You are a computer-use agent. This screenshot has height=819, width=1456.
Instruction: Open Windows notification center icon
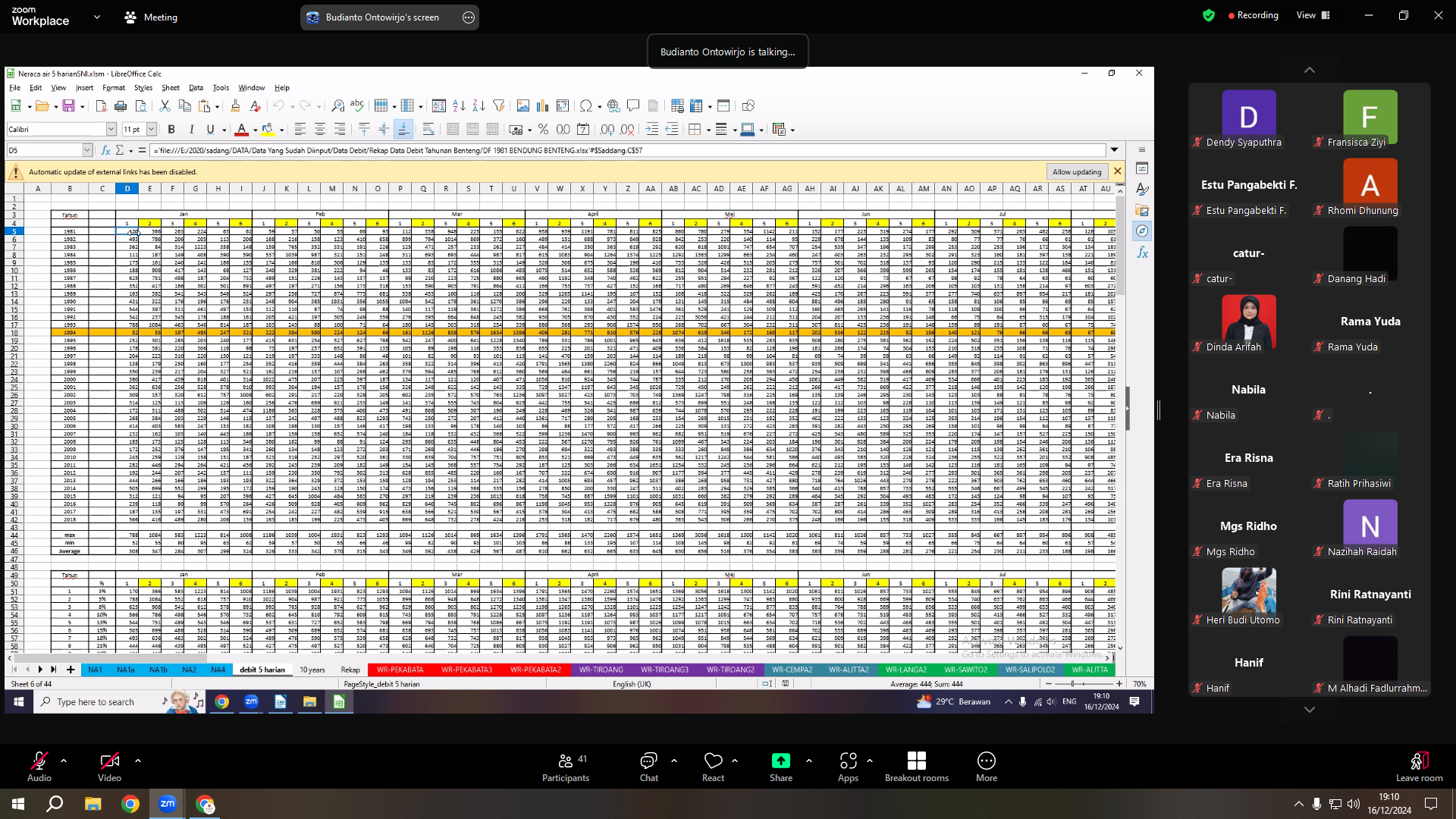point(1430,803)
